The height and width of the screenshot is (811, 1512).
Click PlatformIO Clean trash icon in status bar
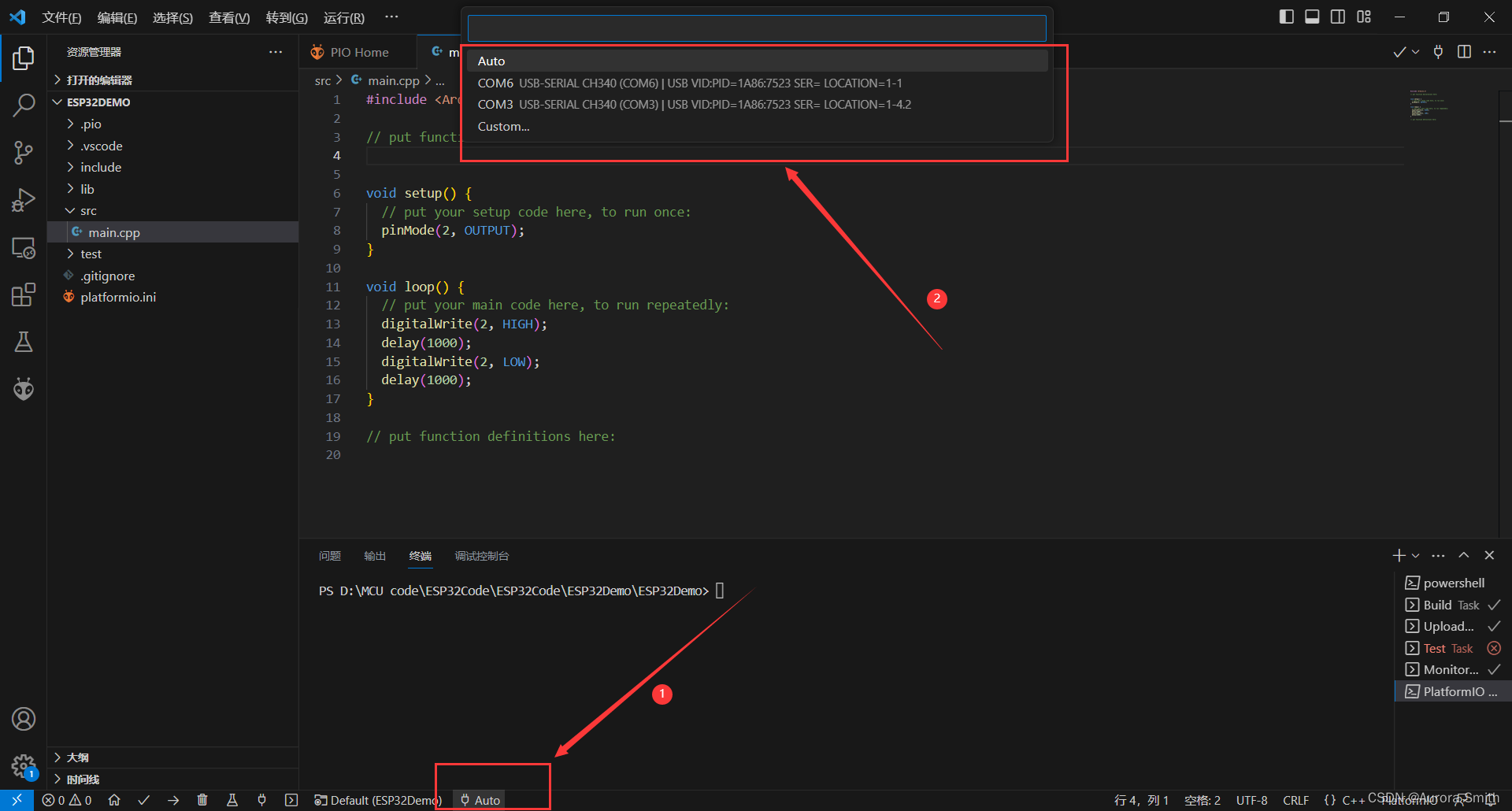pos(202,800)
